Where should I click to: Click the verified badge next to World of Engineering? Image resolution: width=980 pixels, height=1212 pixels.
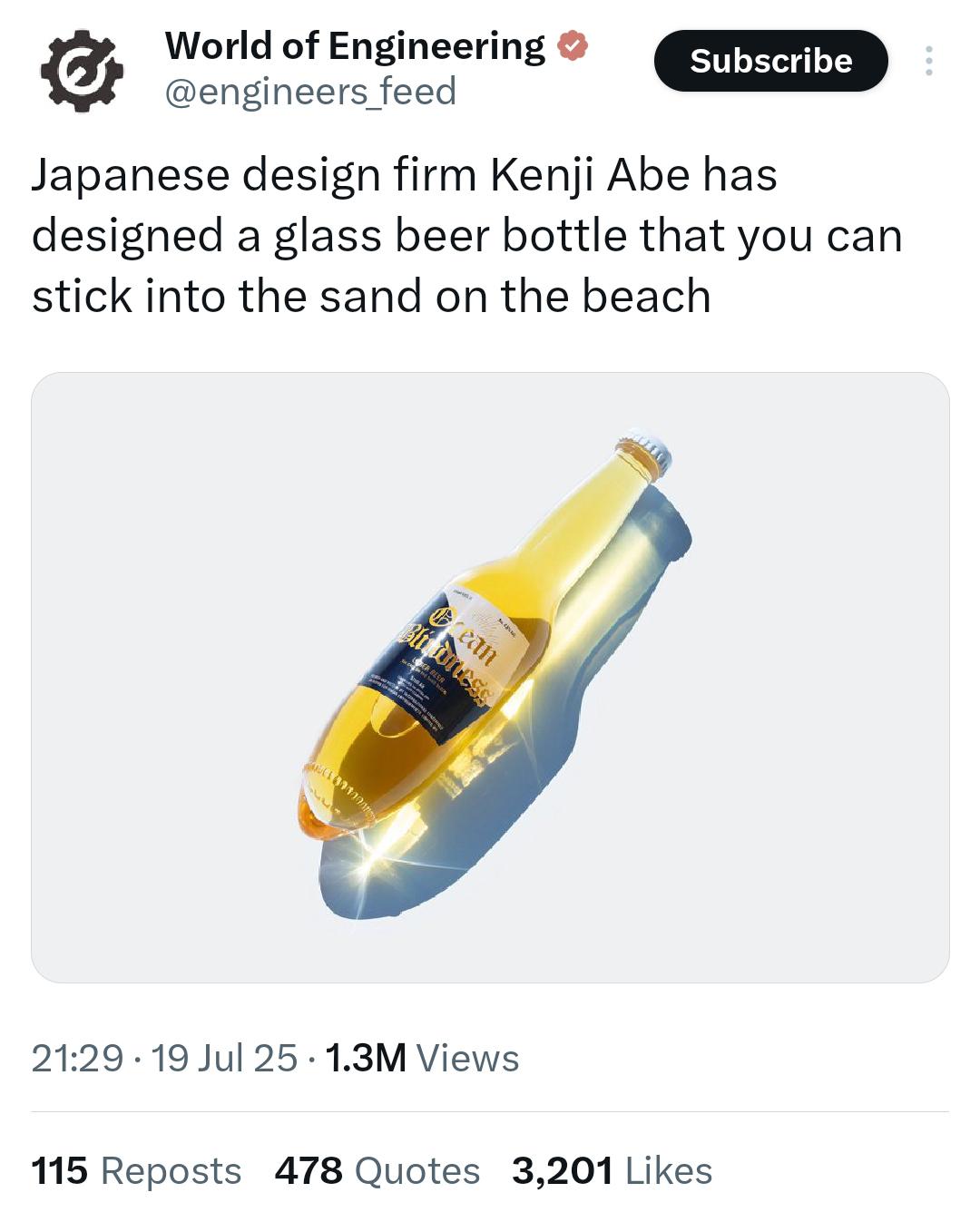point(573,46)
